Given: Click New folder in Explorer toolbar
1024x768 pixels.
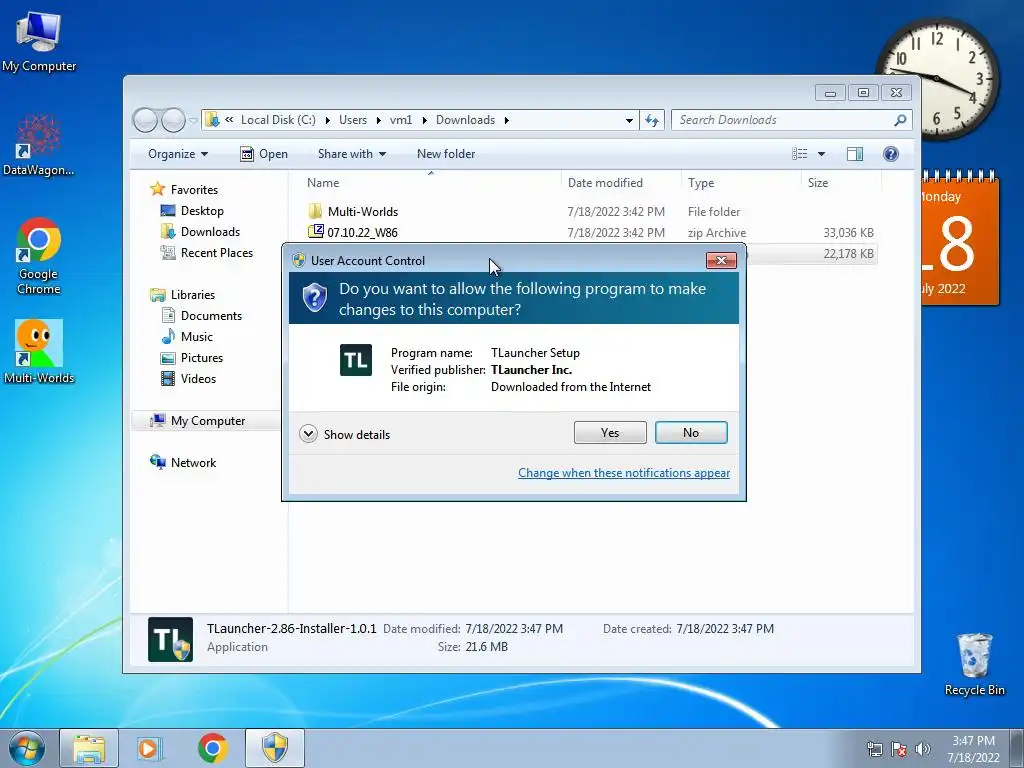Looking at the screenshot, I should click(x=446, y=154).
